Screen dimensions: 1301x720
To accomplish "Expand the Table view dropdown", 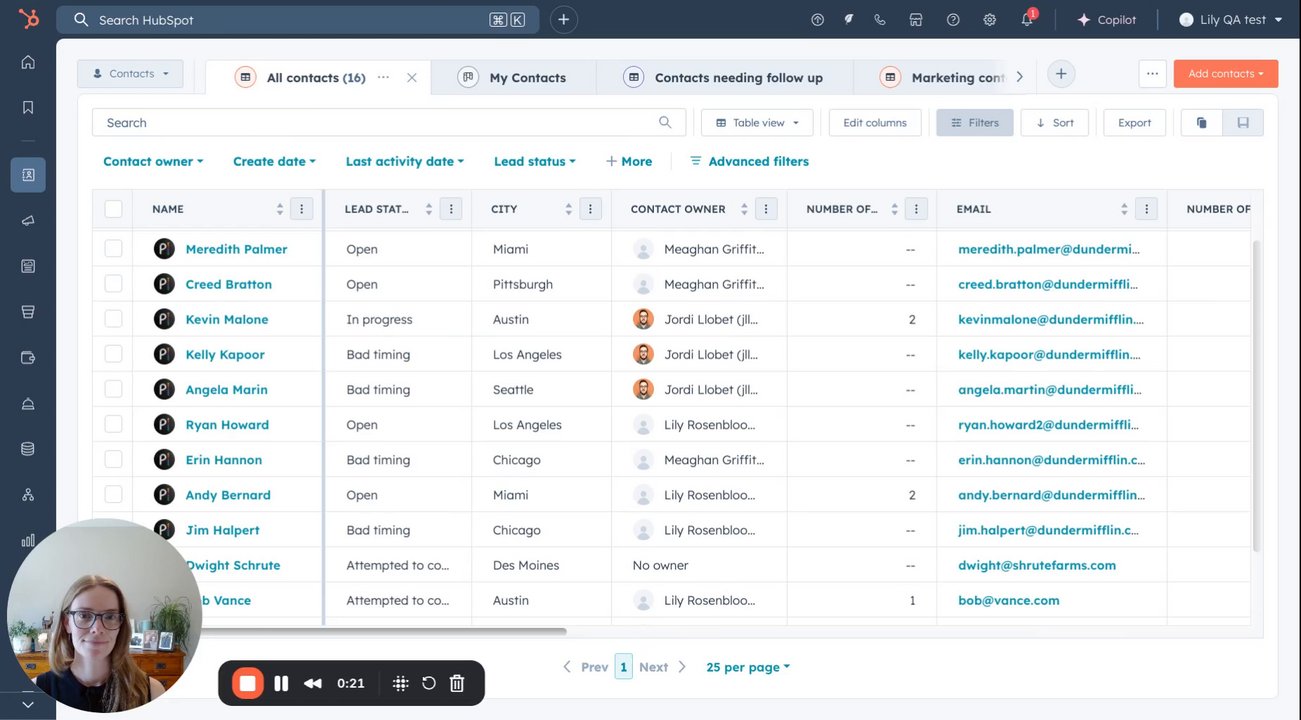I will click(x=757, y=122).
